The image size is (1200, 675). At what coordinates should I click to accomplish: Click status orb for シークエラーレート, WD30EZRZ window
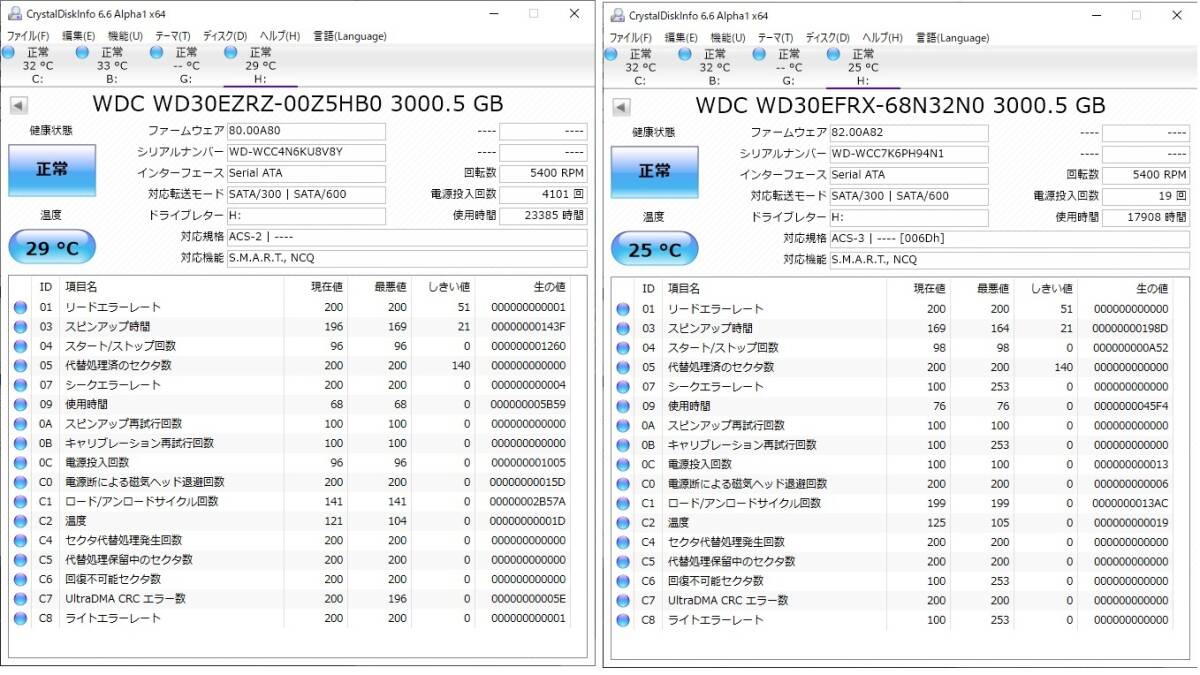tap(20, 385)
